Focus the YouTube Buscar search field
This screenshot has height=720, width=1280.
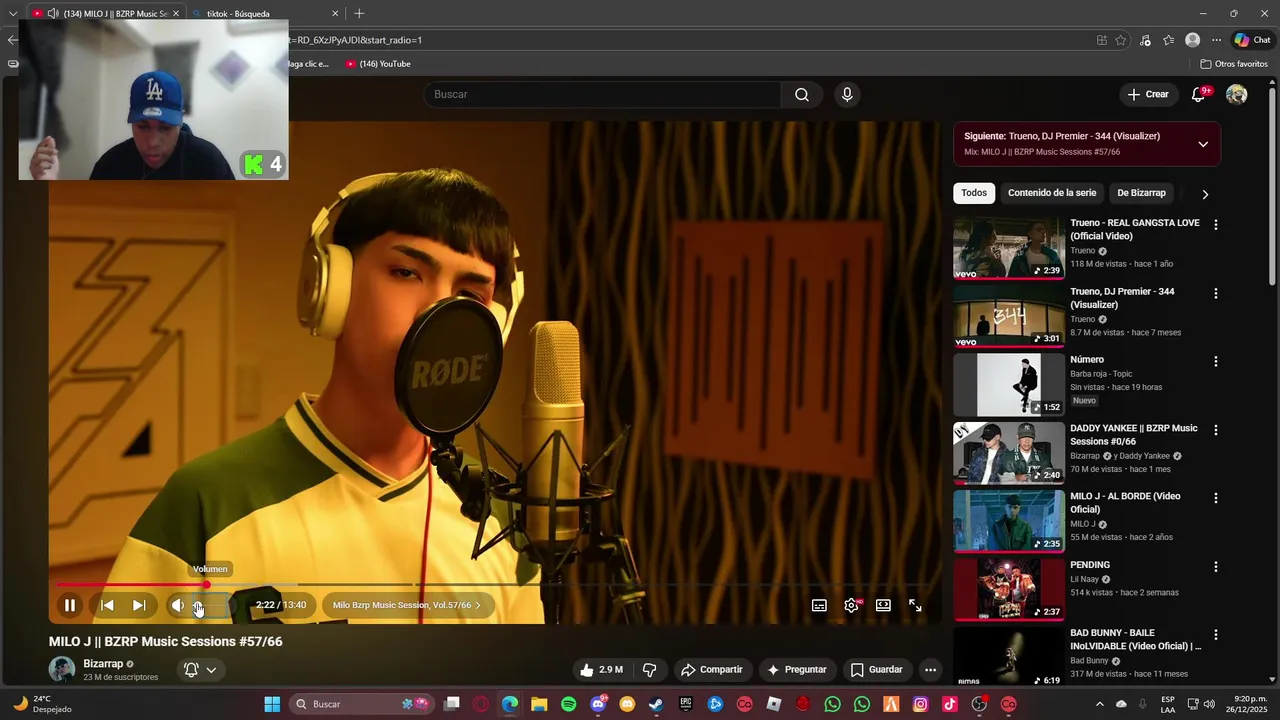coord(602,94)
